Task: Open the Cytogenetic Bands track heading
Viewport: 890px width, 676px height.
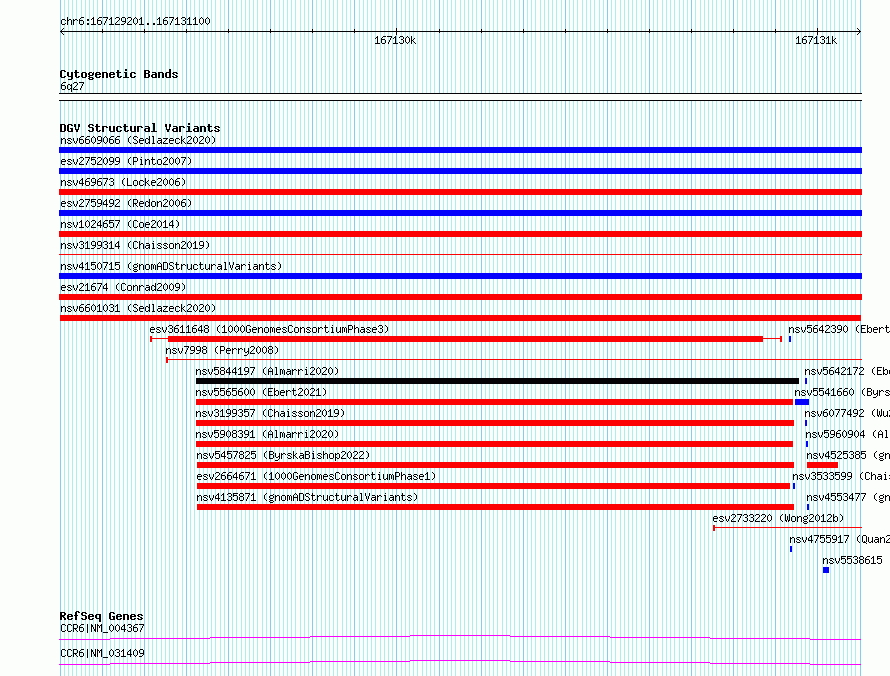Action: click(x=119, y=74)
